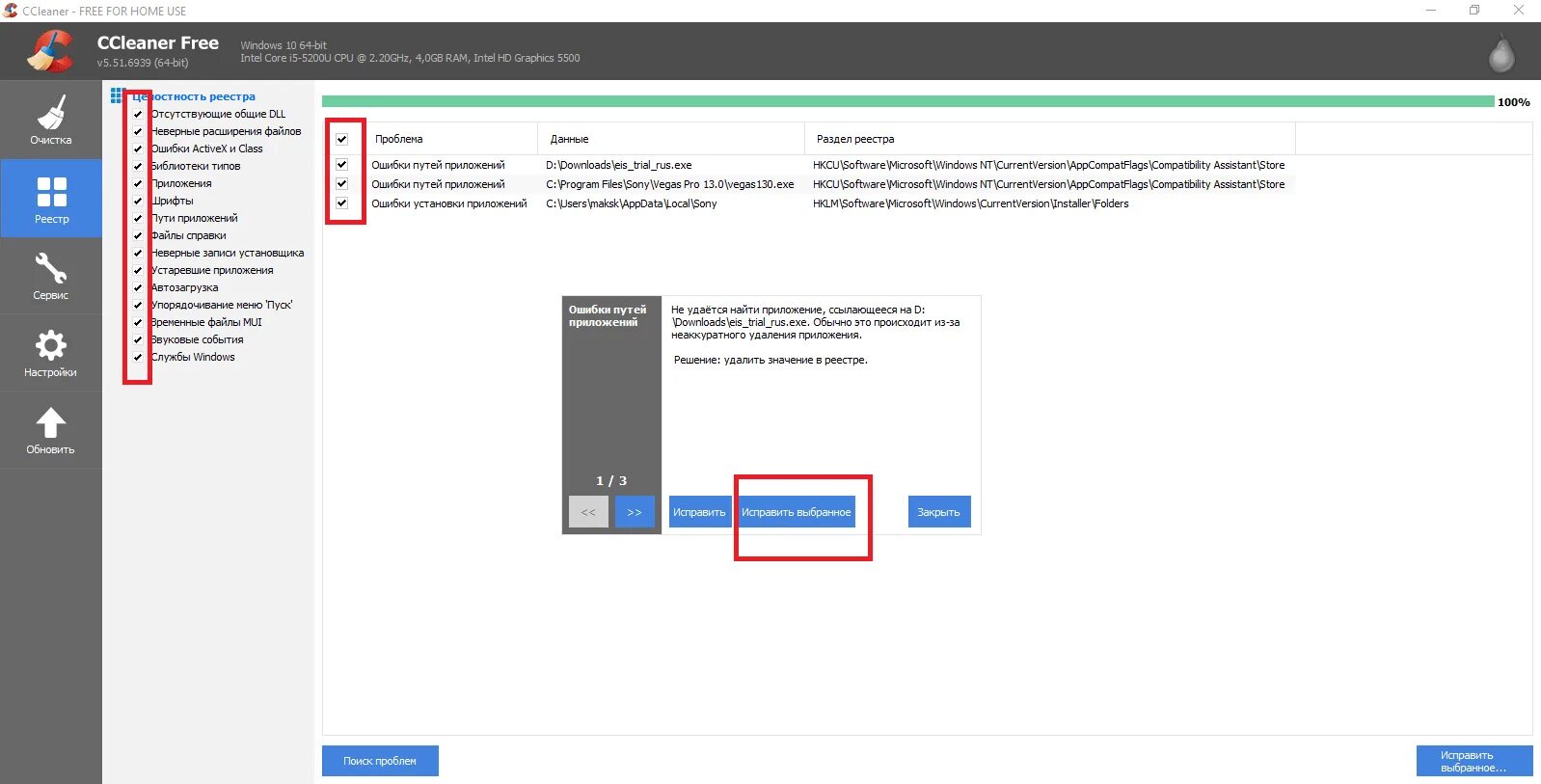Click the CCleaner logo in header
Viewport: 1541px width, 784px height.
click(x=49, y=51)
